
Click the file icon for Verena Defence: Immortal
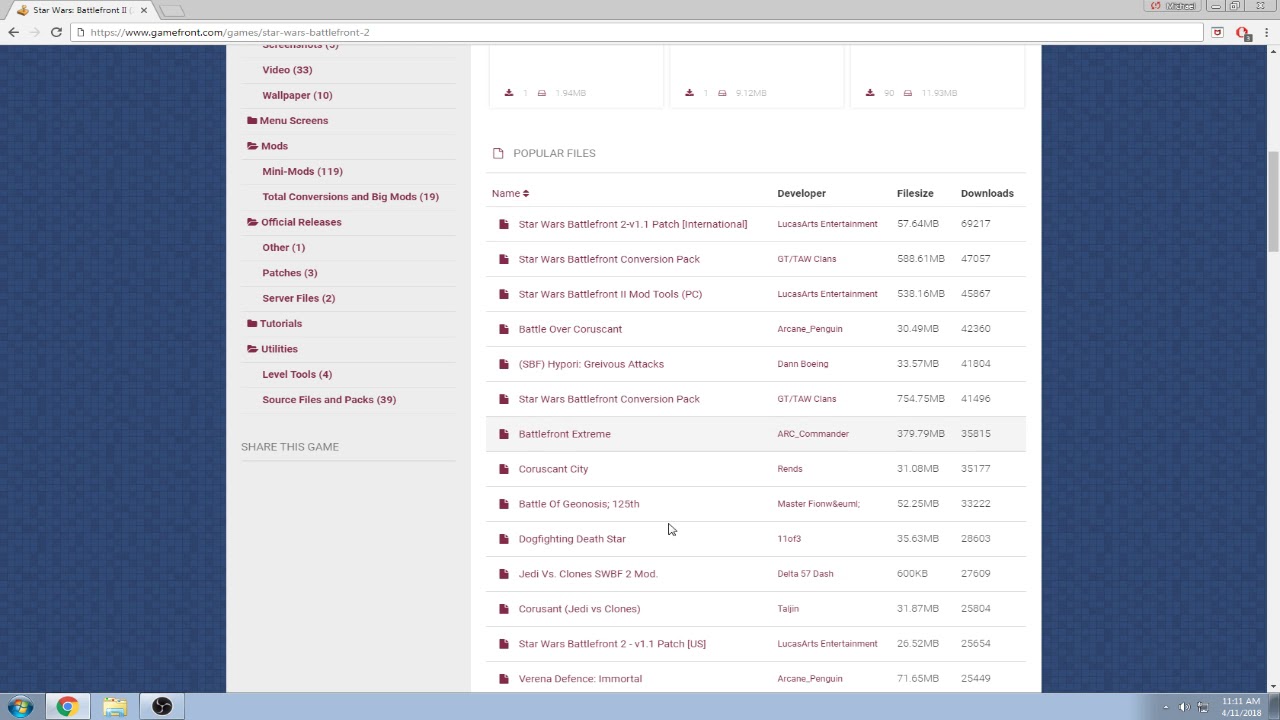(x=504, y=679)
